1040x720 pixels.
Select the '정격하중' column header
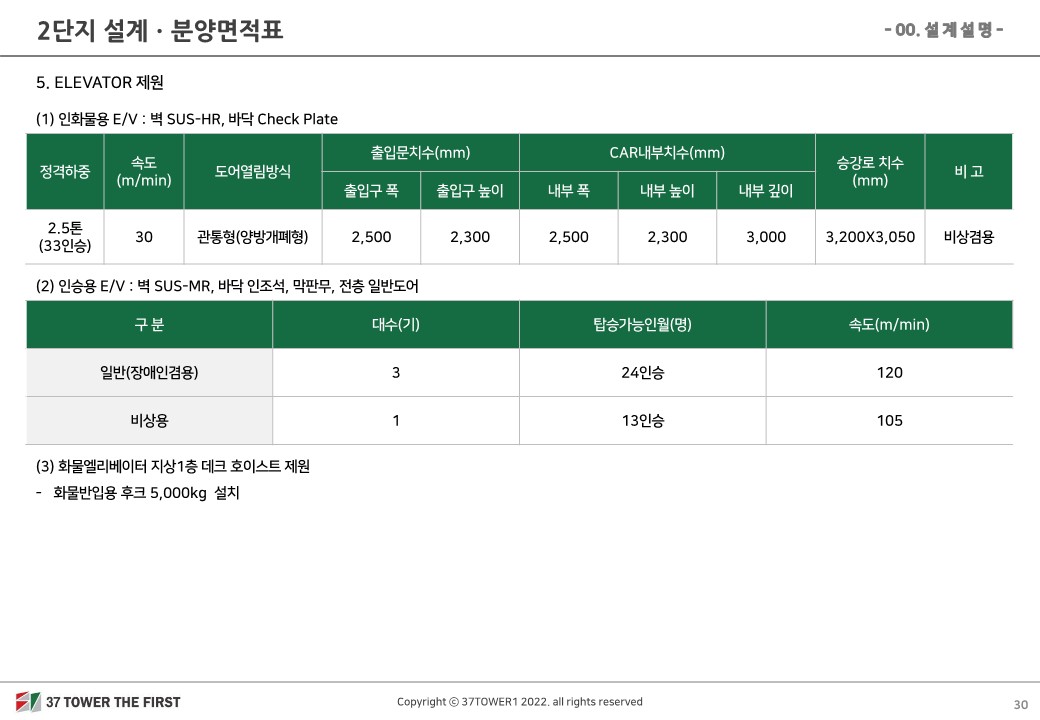pos(65,171)
